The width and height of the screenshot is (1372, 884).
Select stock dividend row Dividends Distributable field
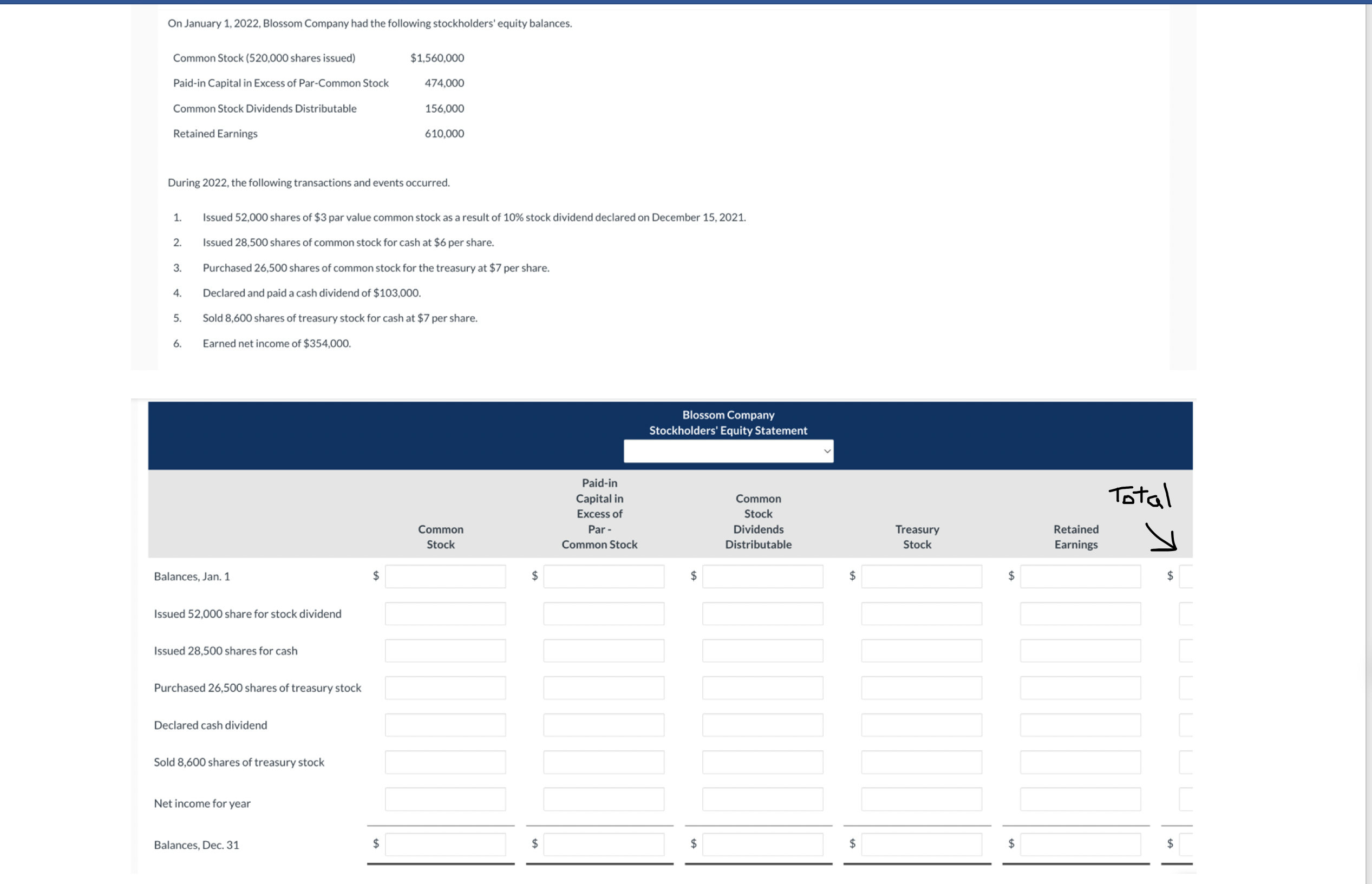(762, 614)
